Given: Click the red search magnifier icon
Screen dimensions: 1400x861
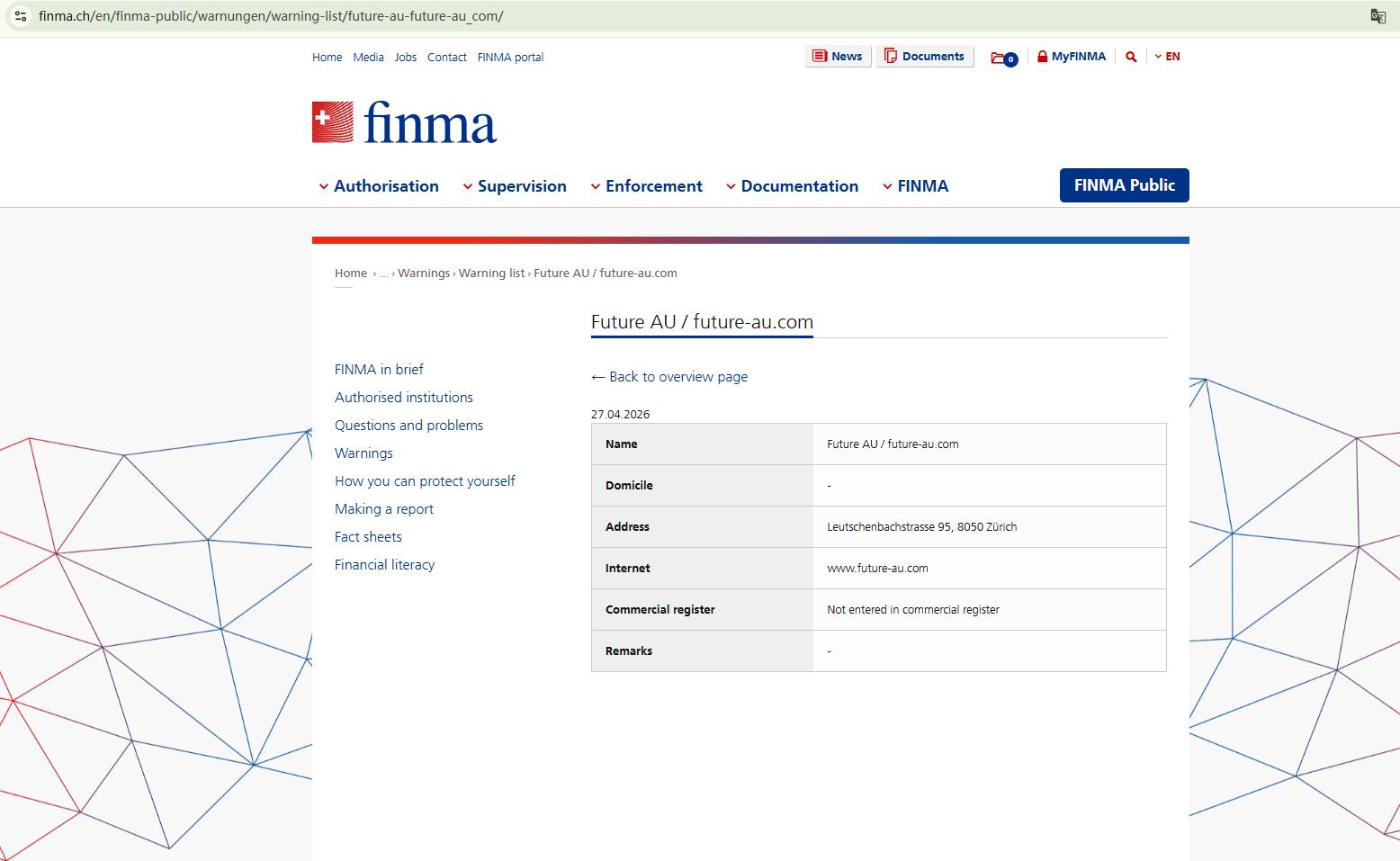Looking at the screenshot, I should click(1131, 57).
